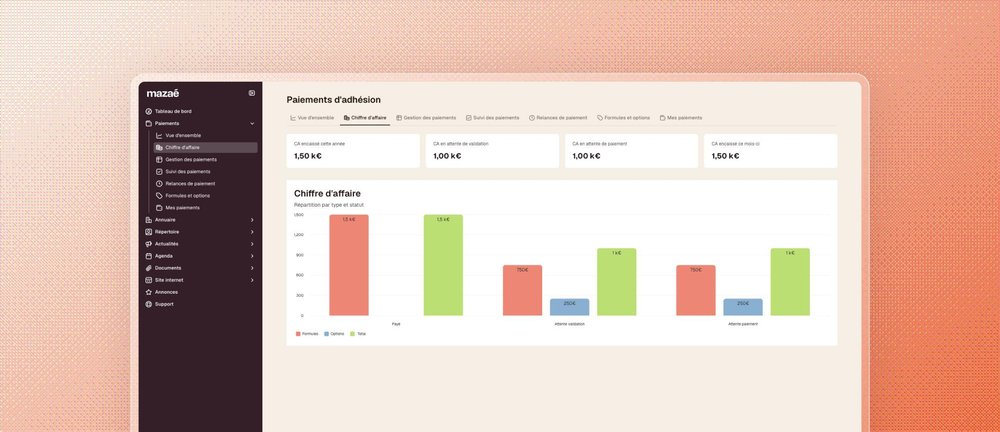Screen dimensions: 1000x432
Task: Click the 750€ bar under Attente paiement
Action: [696, 290]
